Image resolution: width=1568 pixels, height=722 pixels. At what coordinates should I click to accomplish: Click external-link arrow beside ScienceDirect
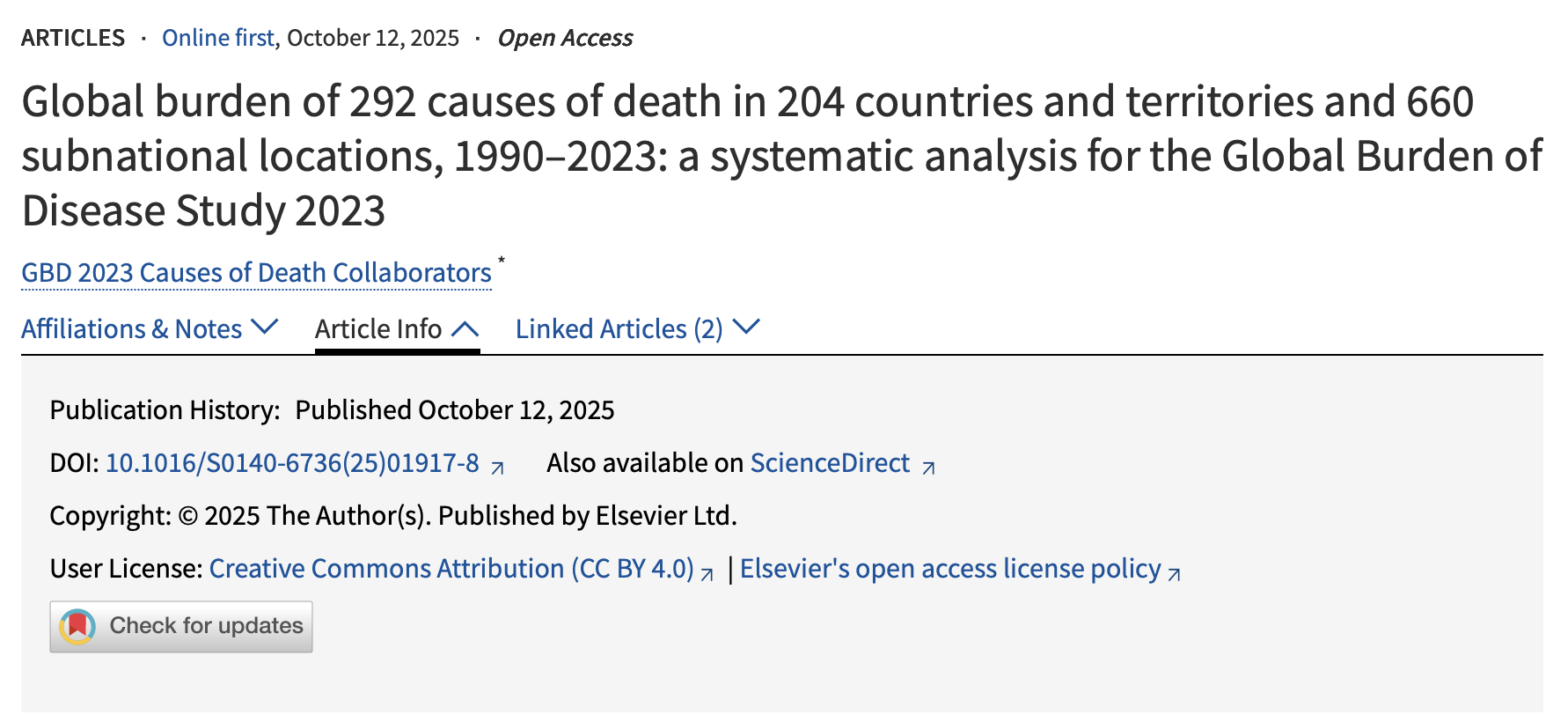tap(928, 468)
